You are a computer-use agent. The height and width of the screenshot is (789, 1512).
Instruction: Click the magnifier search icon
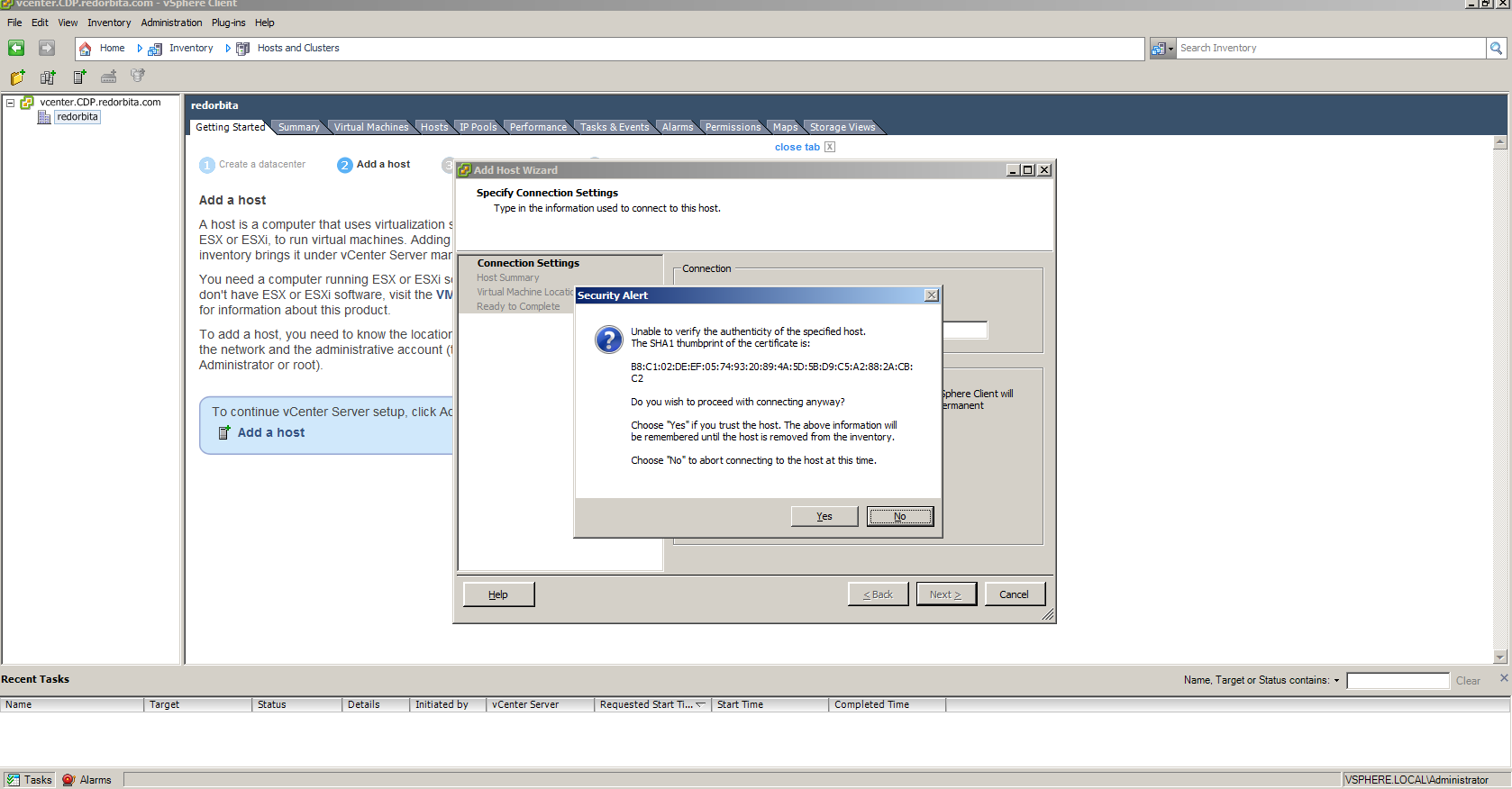pos(1496,49)
